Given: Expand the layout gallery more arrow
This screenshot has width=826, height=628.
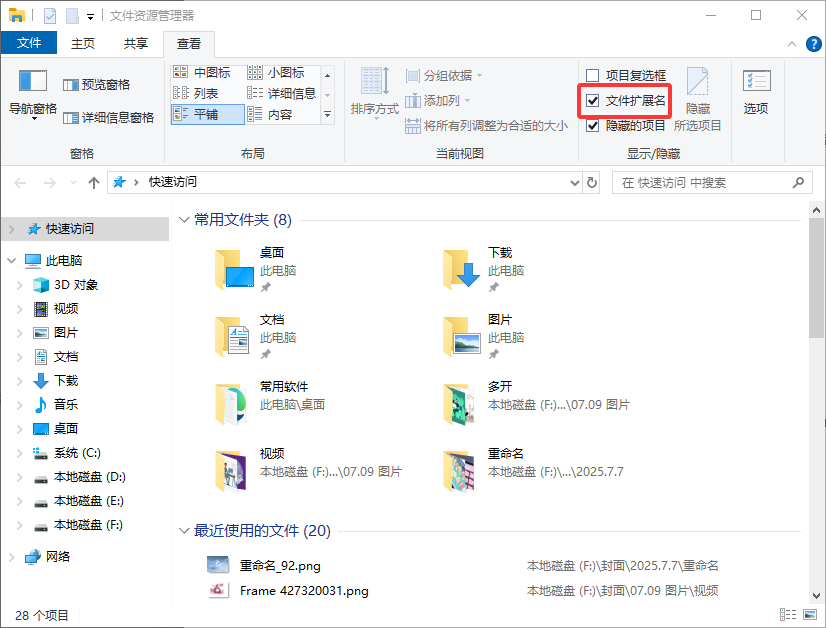Looking at the screenshot, I should [327, 114].
